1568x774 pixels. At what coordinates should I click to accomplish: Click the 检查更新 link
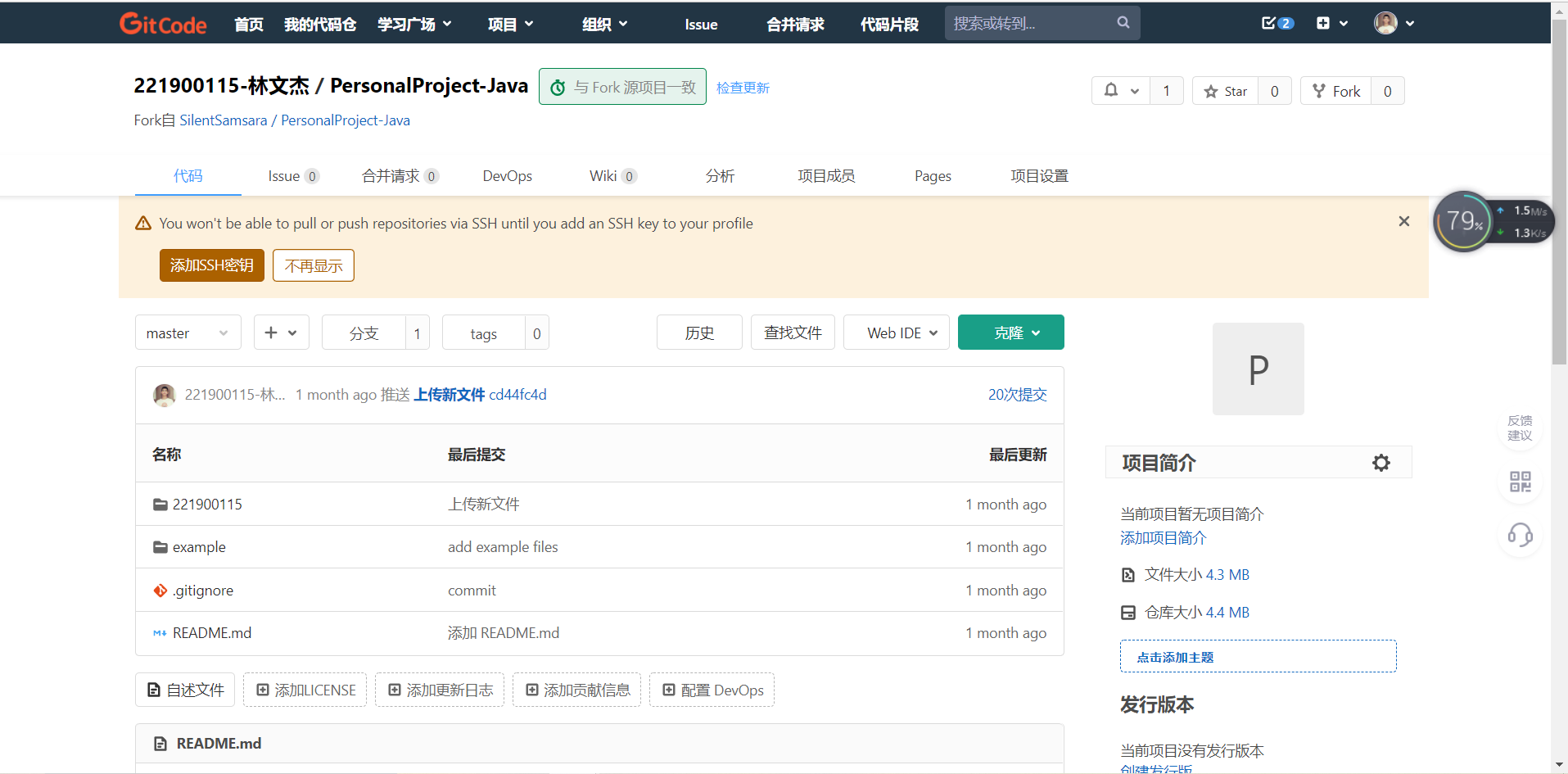click(x=743, y=88)
